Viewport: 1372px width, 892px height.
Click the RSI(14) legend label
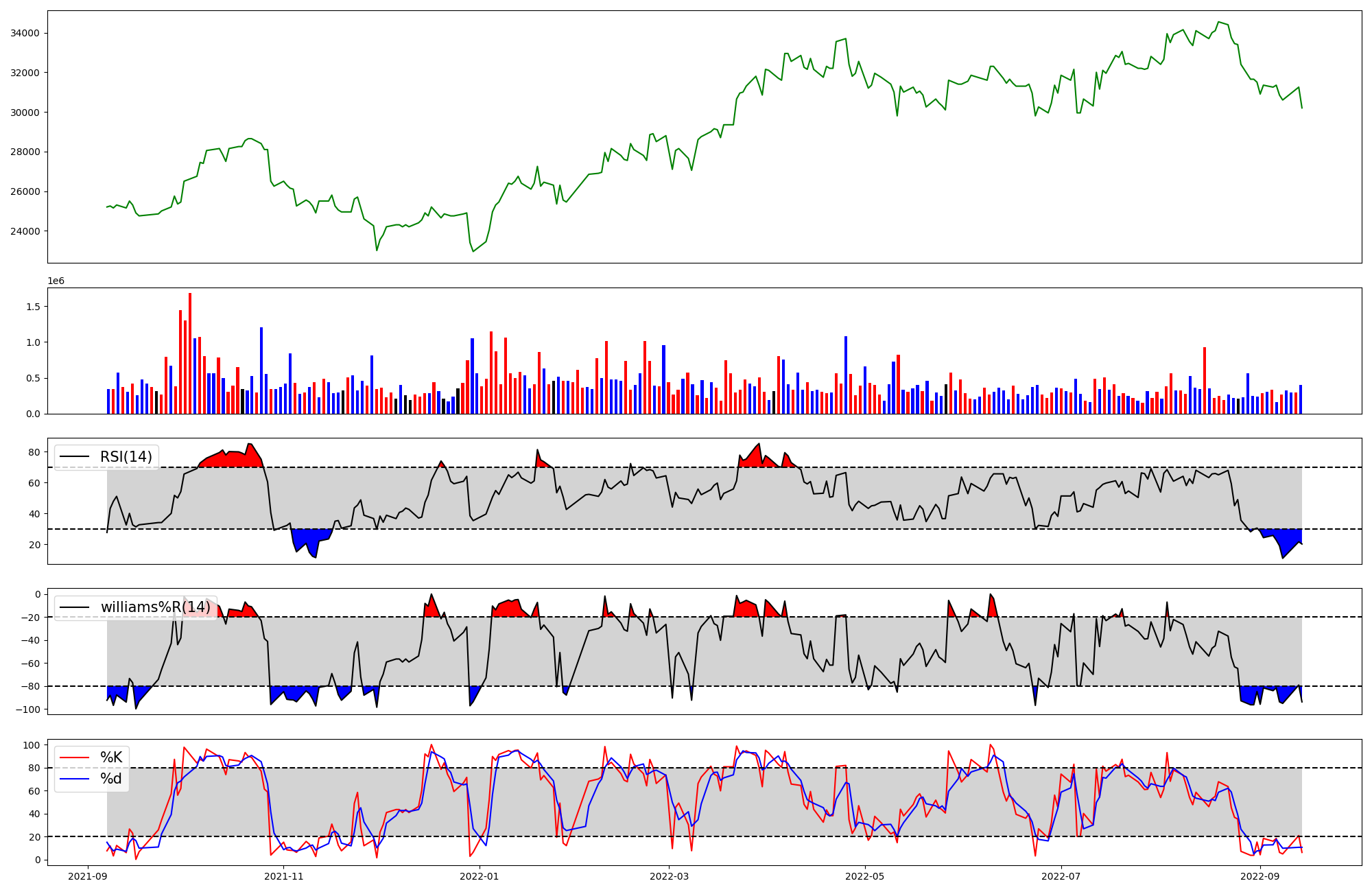126,457
